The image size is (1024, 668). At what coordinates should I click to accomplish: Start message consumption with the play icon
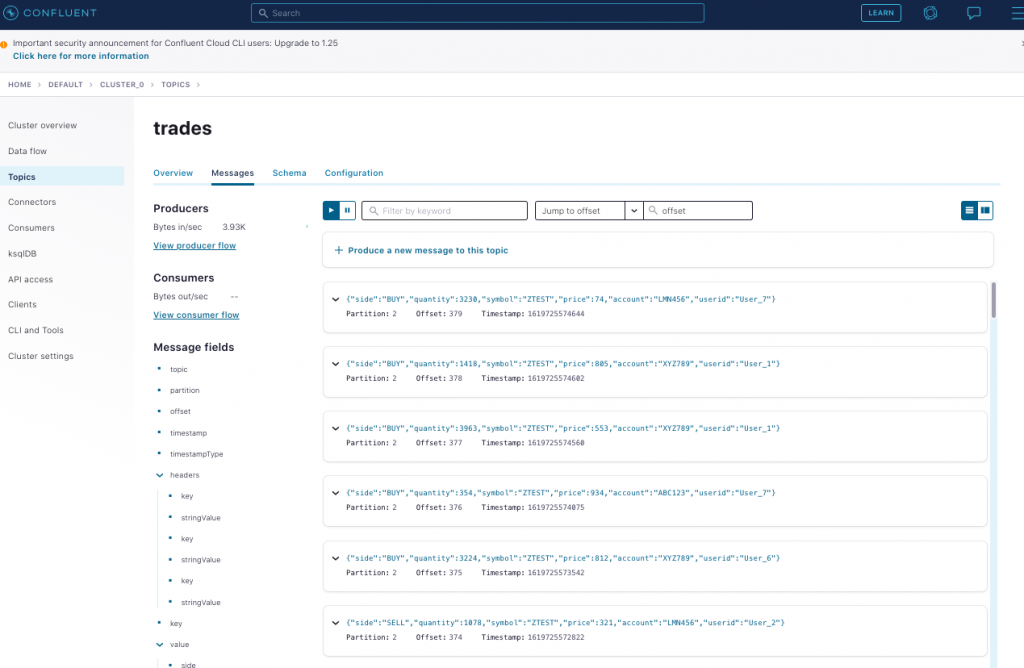click(x=330, y=210)
